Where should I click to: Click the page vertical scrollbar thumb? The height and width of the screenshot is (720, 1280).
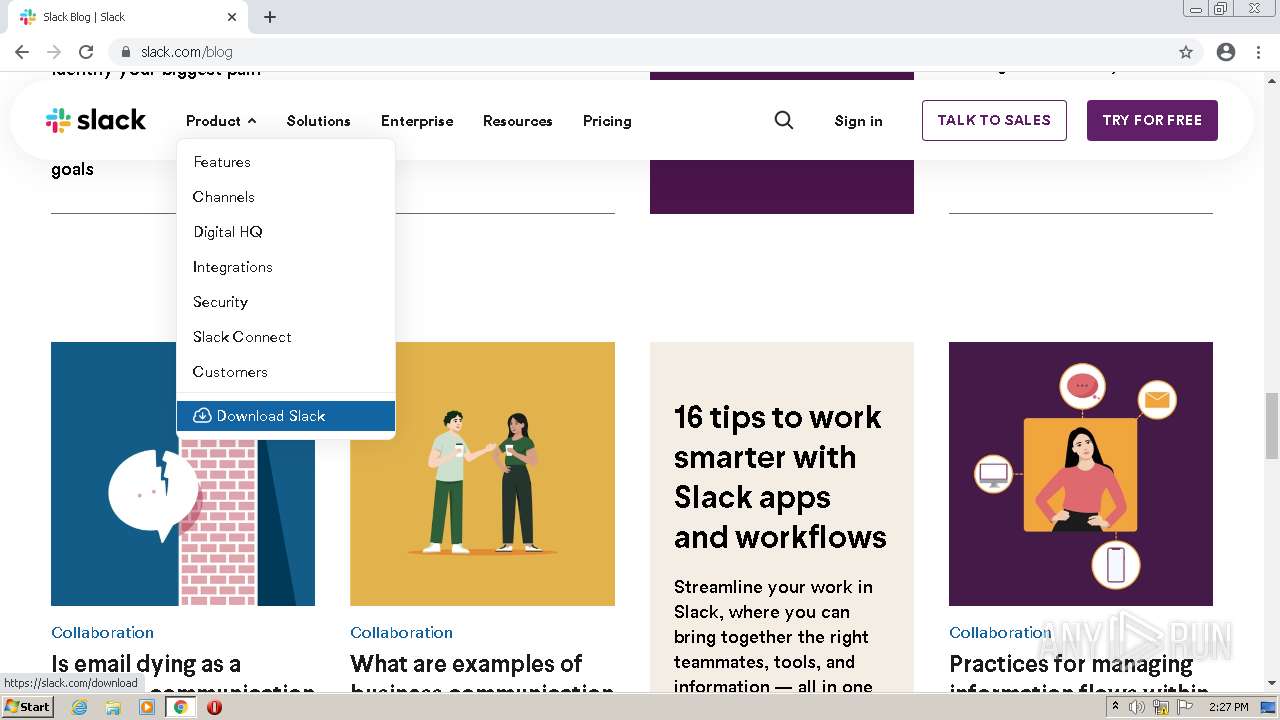pos(1271,425)
